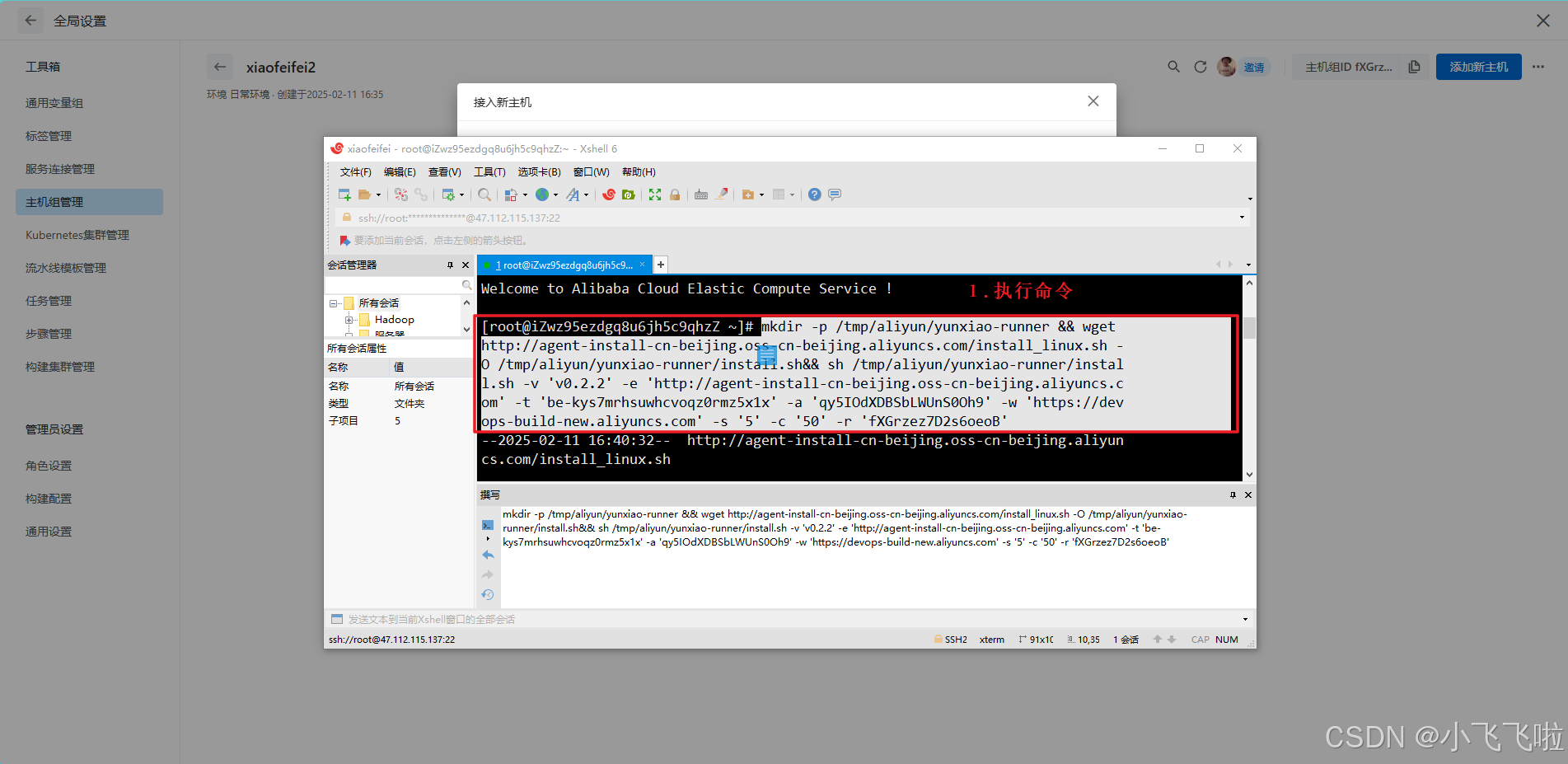
Task: Click the search icon on the host group page
Action: click(x=1174, y=67)
